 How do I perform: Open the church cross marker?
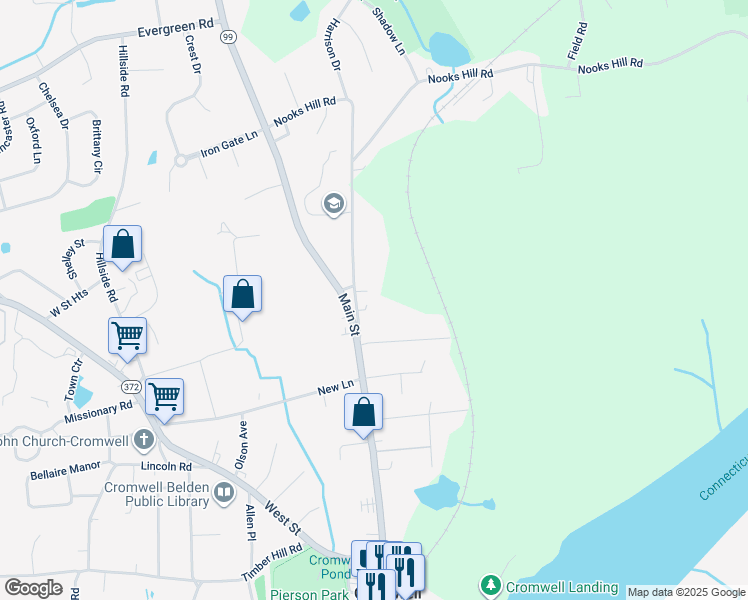pos(144,439)
